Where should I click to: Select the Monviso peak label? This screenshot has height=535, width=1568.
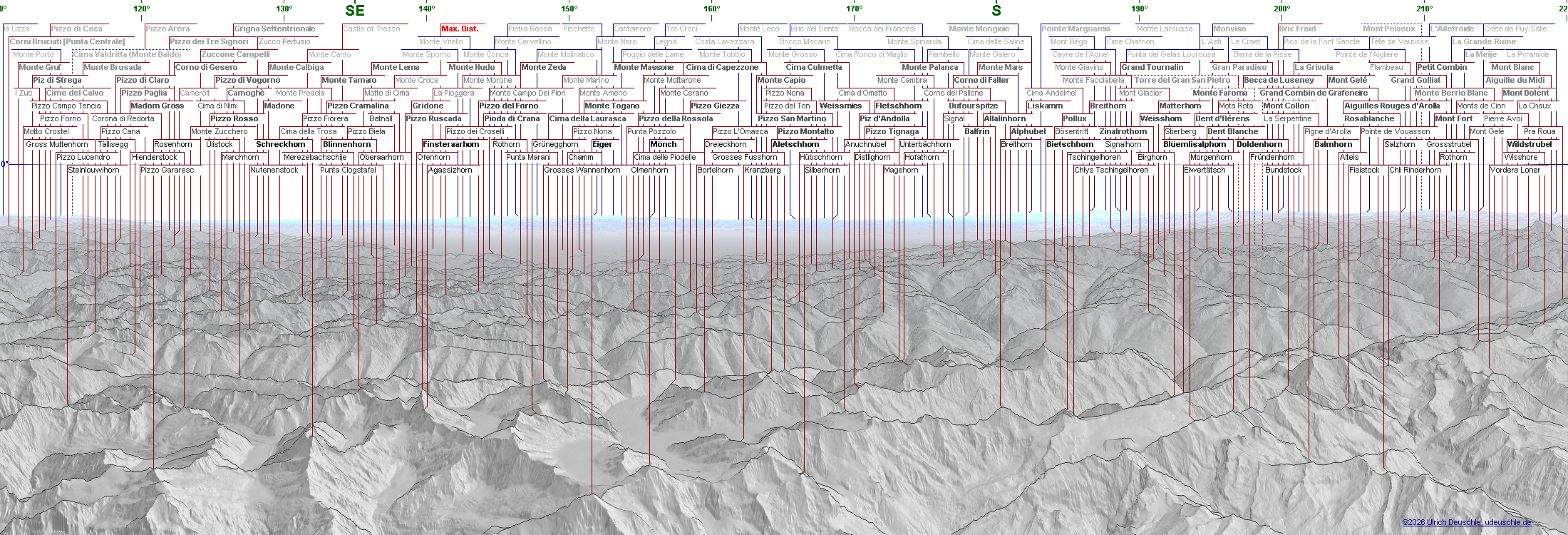pyautogui.click(x=1229, y=29)
